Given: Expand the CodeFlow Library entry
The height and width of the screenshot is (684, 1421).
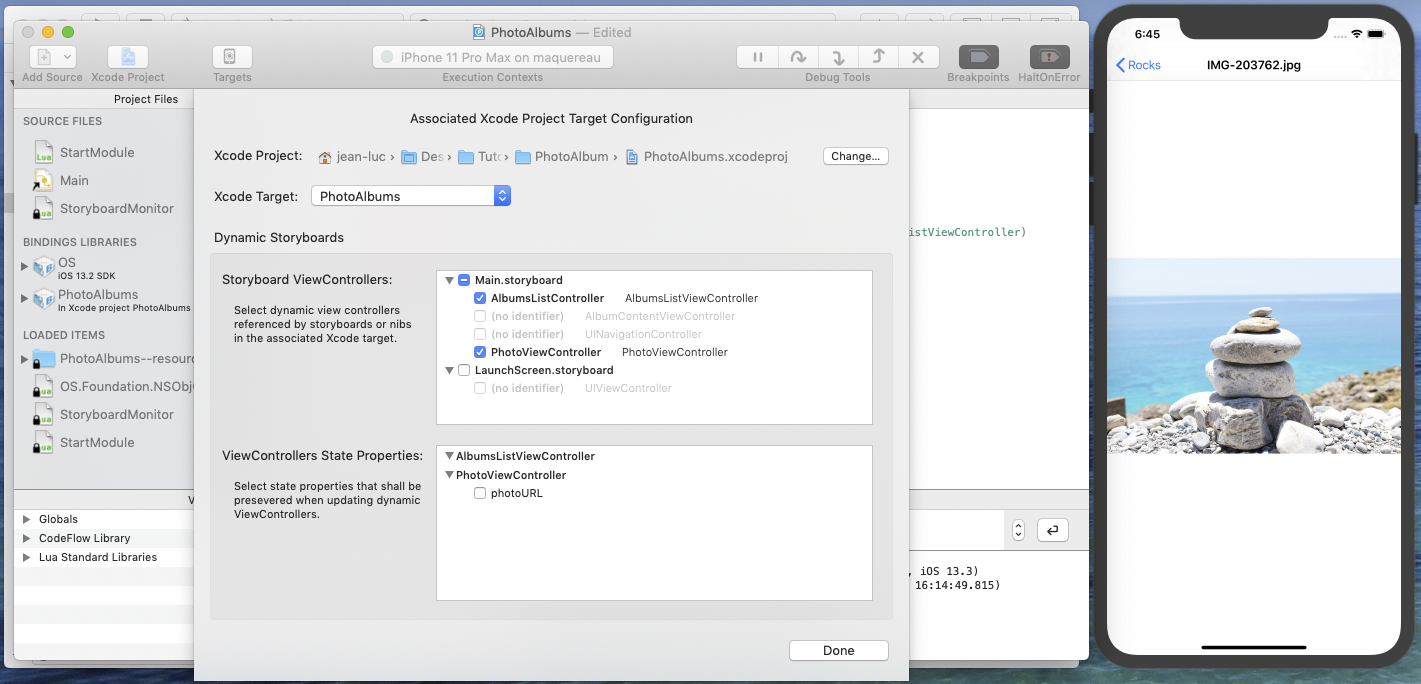Looking at the screenshot, I should pyautogui.click(x=26, y=538).
